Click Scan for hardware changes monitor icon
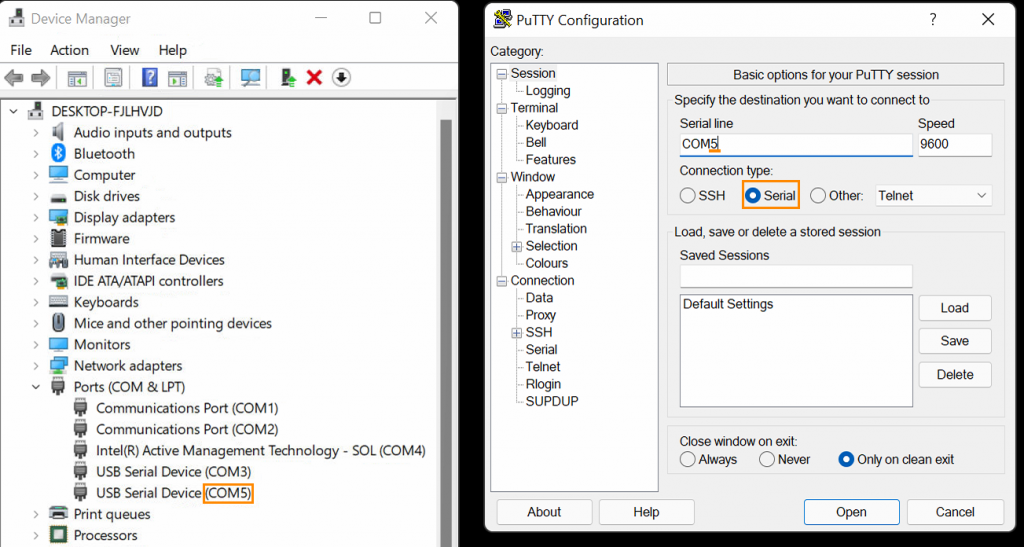This screenshot has height=547, width=1024. [250, 78]
